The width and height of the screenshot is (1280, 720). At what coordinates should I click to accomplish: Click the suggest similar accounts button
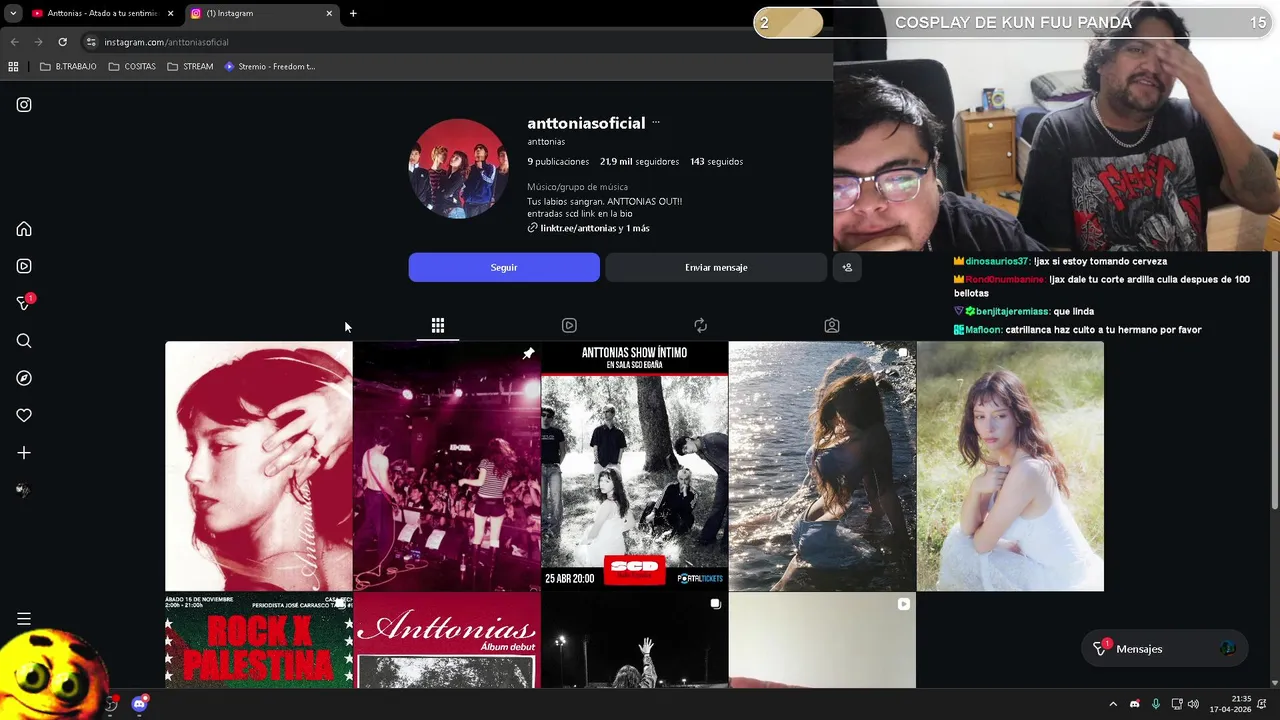click(x=847, y=267)
